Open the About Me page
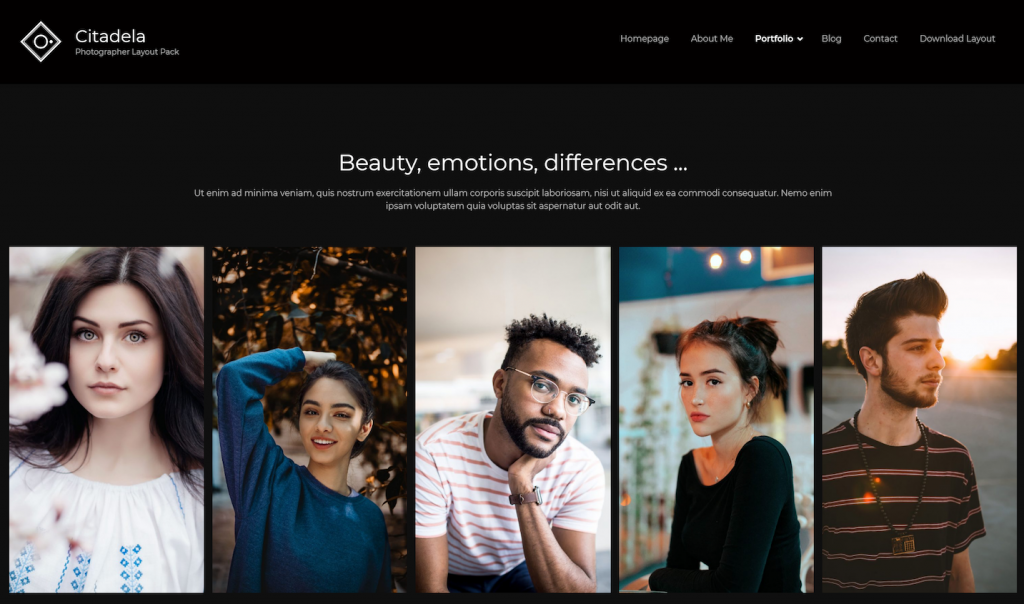The image size is (1024, 604). click(712, 39)
